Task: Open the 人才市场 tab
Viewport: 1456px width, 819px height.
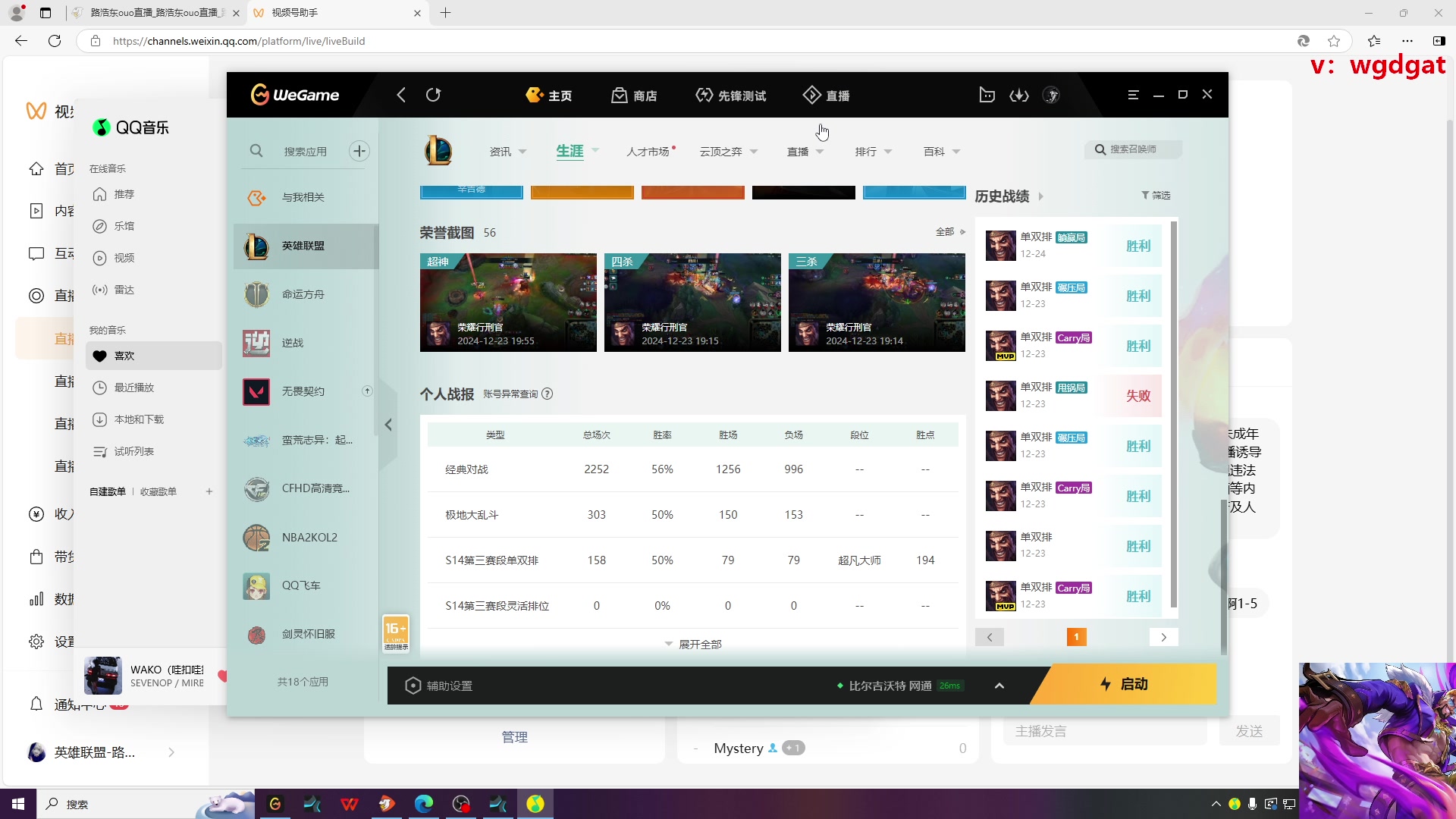Action: pyautogui.click(x=648, y=152)
